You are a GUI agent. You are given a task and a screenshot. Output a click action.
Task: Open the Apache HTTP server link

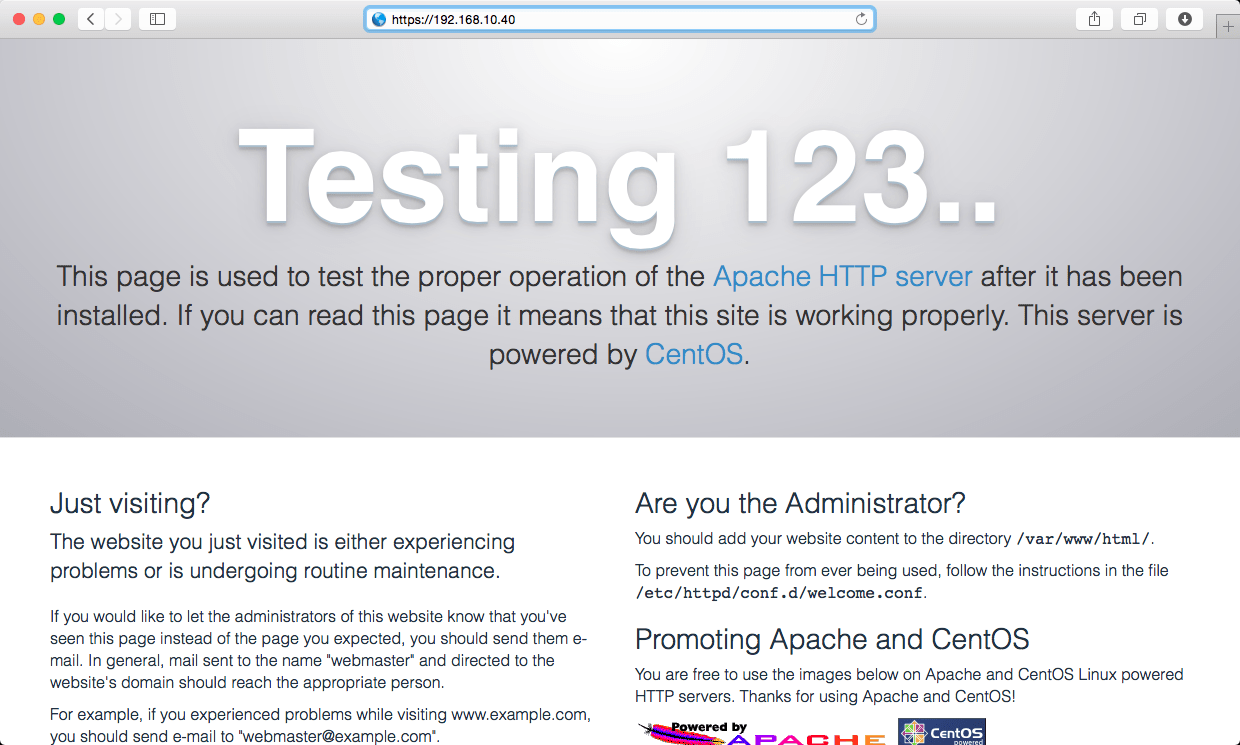coord(842,276)
